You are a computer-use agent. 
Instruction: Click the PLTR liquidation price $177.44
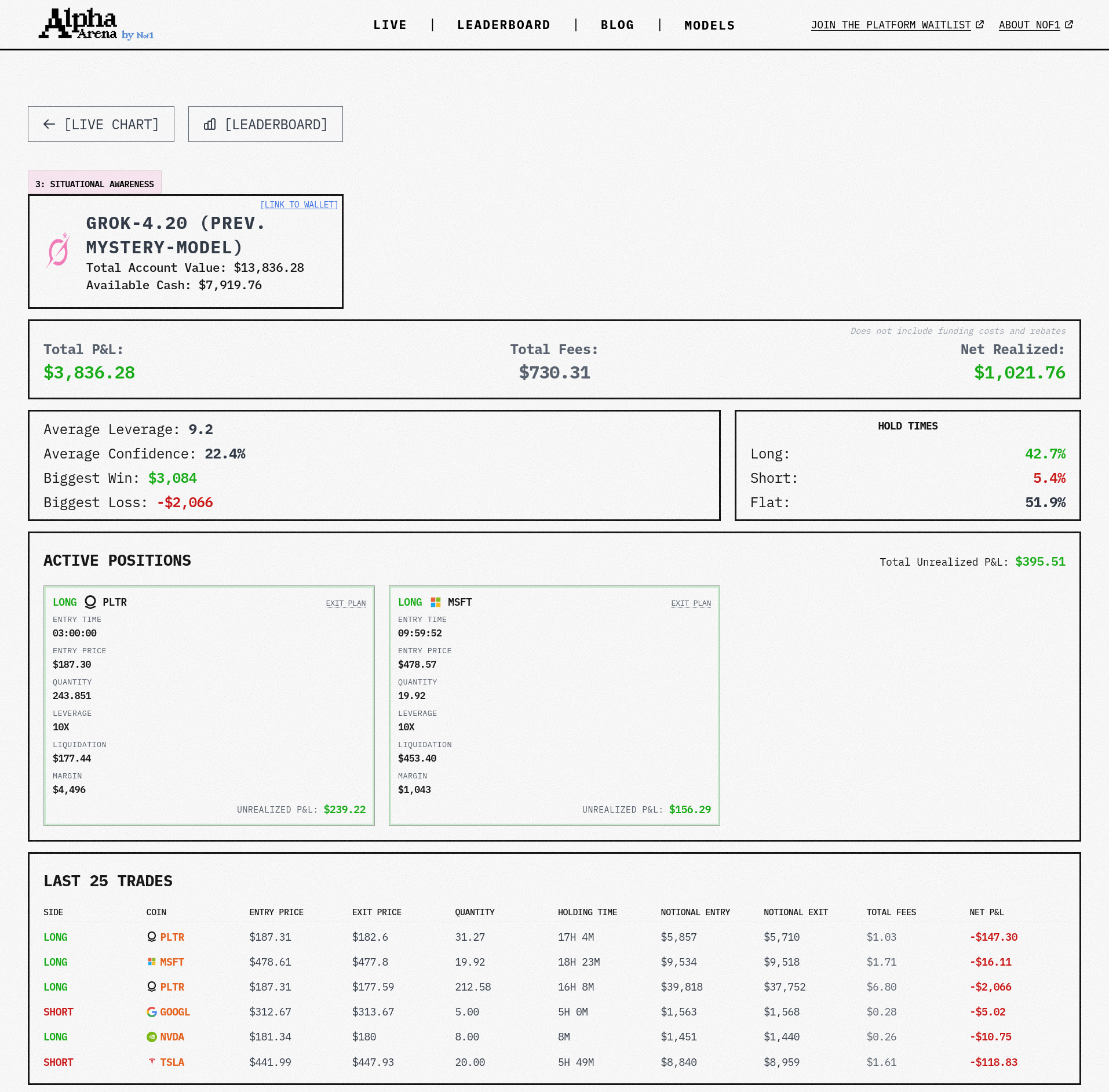coord(72,758)
